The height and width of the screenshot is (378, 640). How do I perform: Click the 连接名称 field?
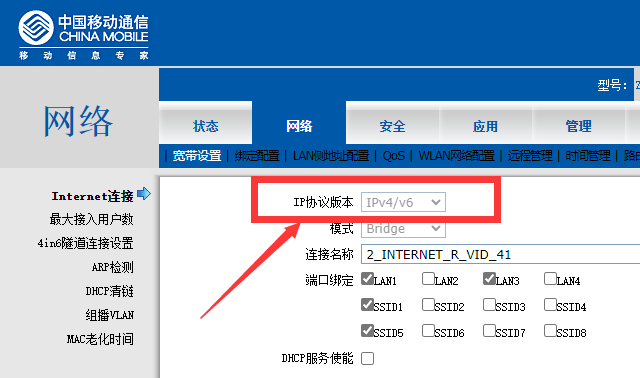pos(500,255)
